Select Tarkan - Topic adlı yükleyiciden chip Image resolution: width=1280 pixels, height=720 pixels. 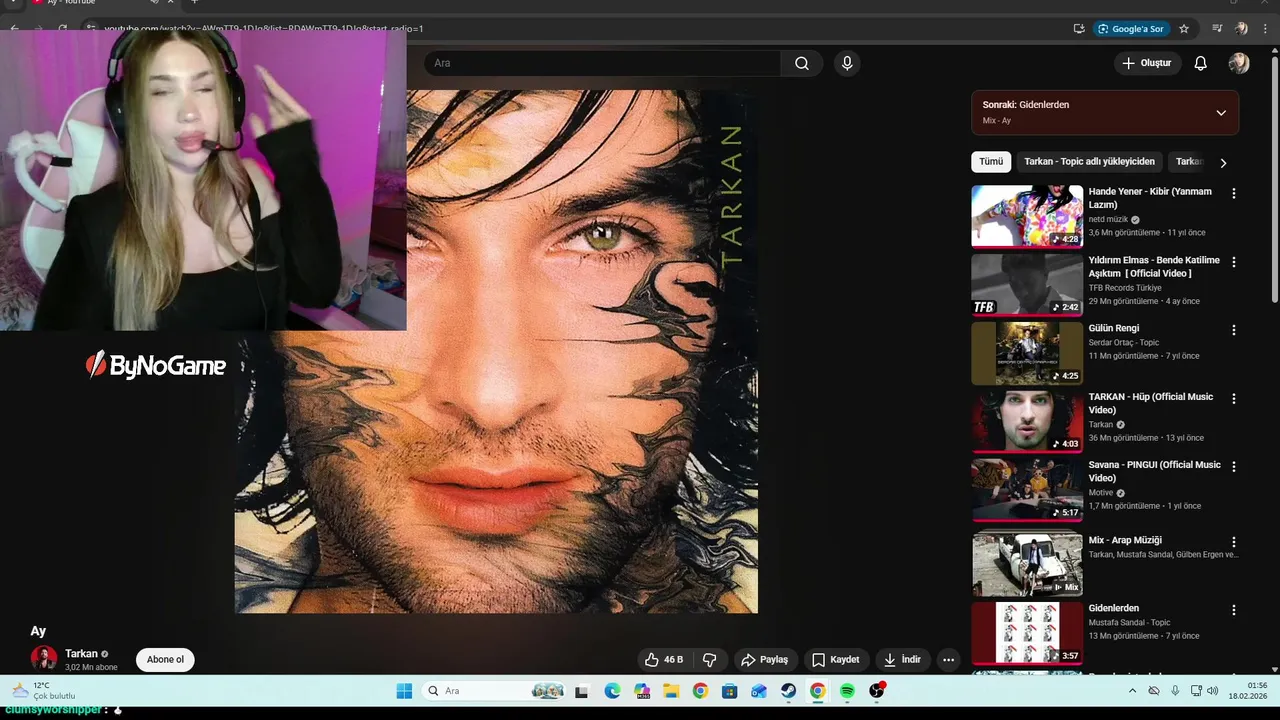click(1089, 161)
